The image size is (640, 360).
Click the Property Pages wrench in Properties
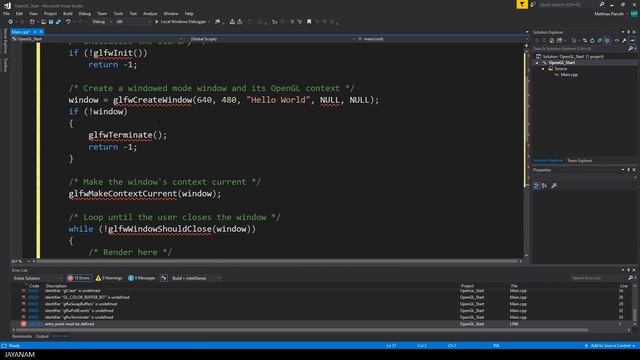click(554, 186)
